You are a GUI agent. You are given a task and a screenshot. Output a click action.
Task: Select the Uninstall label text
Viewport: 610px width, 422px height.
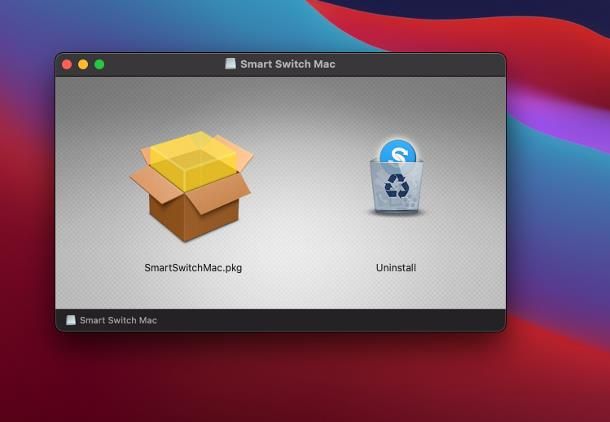click(396, 268)
